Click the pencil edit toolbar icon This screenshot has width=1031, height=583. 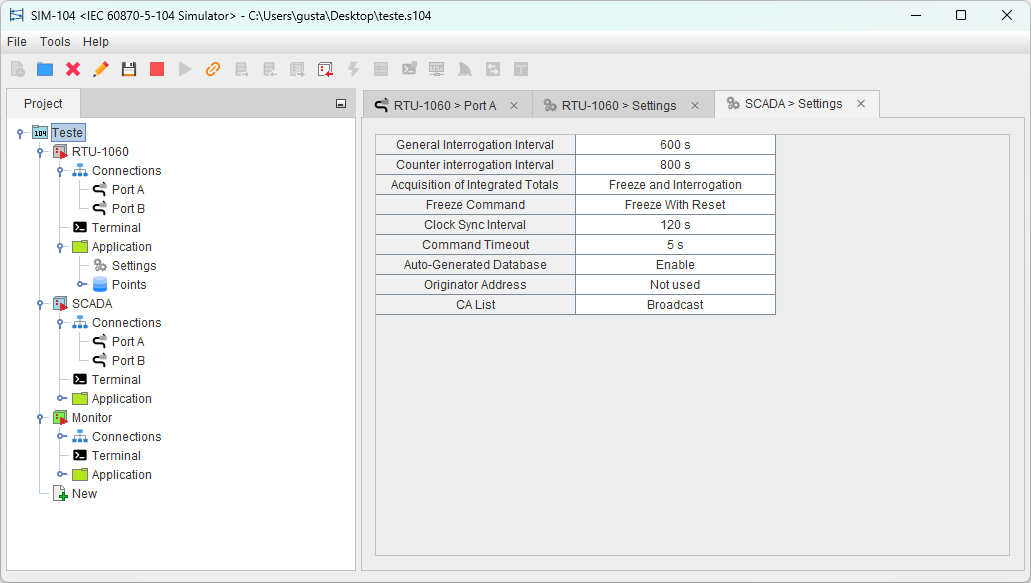[x=101, y=69]
